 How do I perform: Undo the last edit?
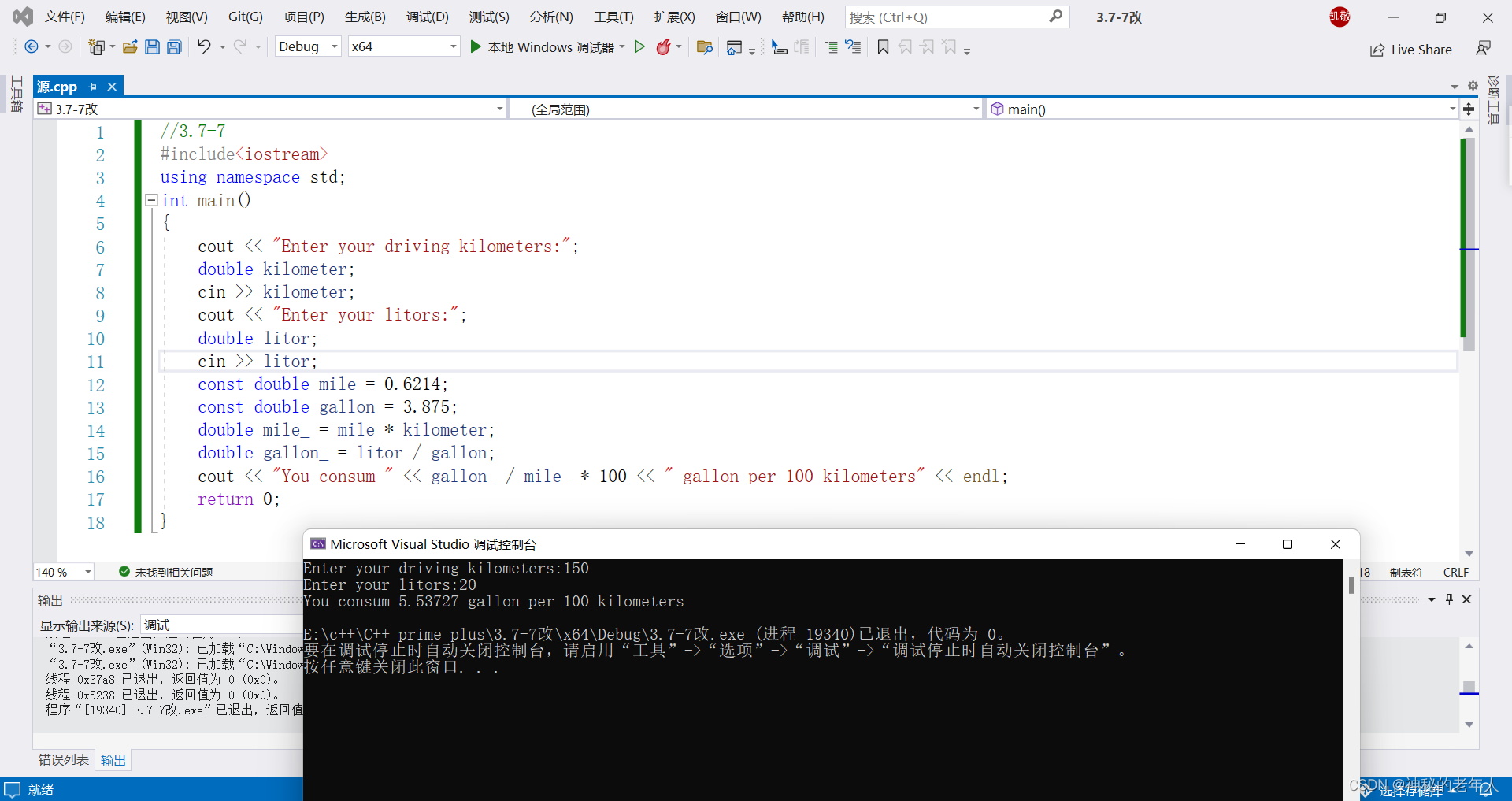(204, 46)
